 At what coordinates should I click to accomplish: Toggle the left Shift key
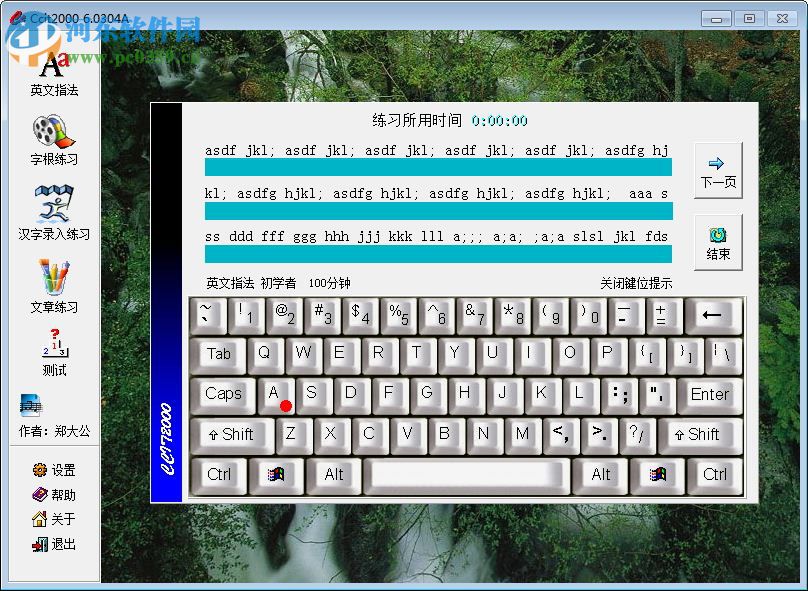230,435
